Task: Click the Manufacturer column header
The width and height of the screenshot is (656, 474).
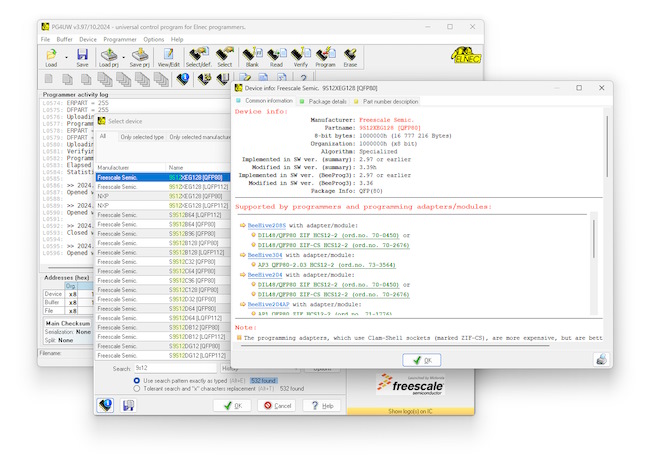Action: (131, 167)
